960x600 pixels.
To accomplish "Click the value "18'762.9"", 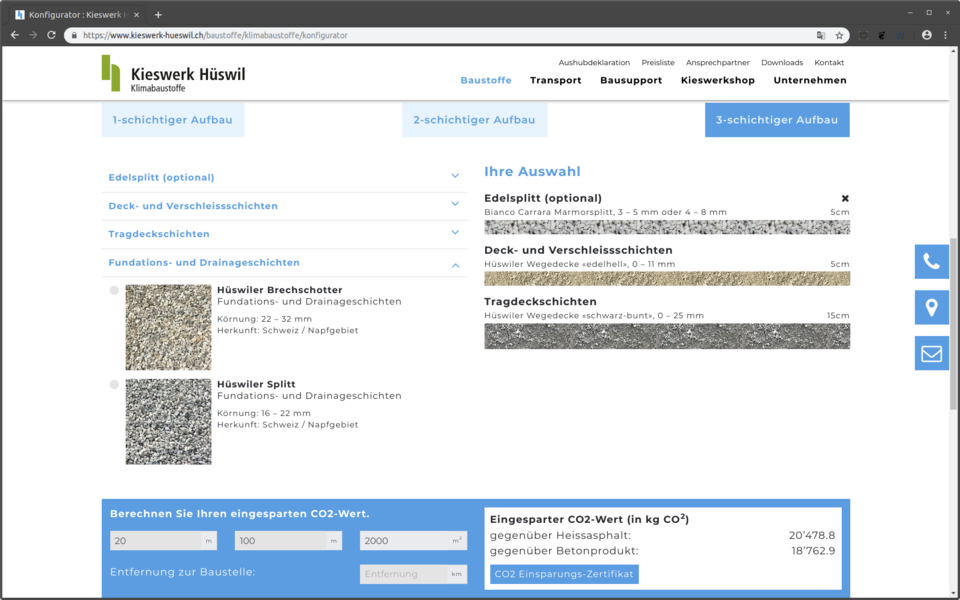I will 813,551.
